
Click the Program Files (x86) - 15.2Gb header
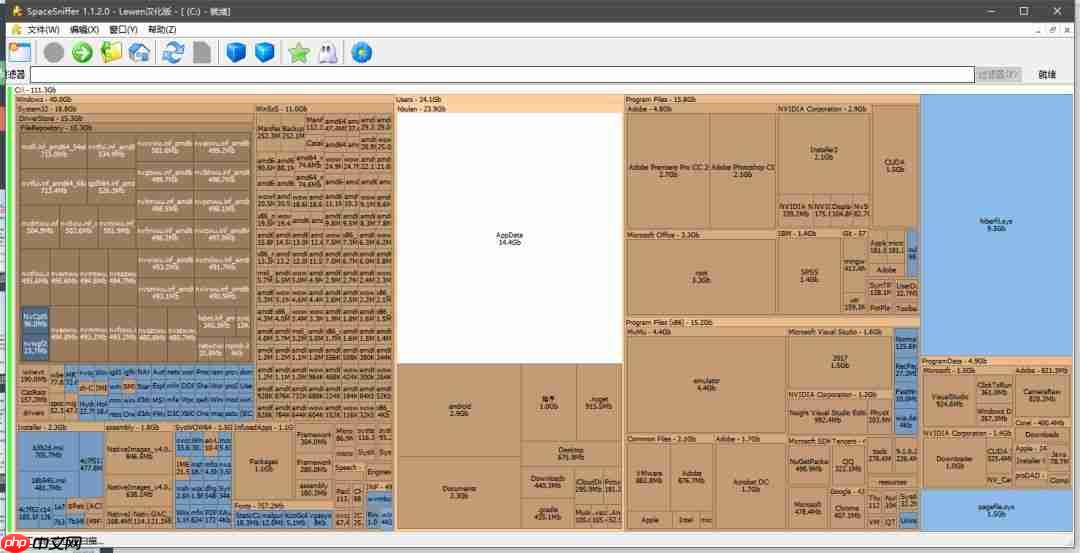(x=669, y=322)
